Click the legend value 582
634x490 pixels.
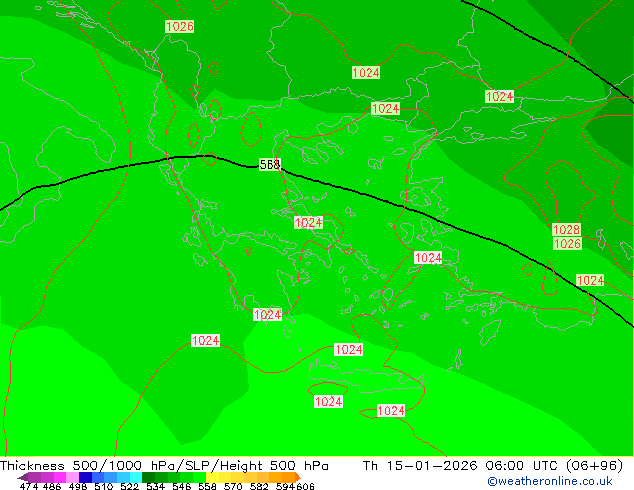259,486
